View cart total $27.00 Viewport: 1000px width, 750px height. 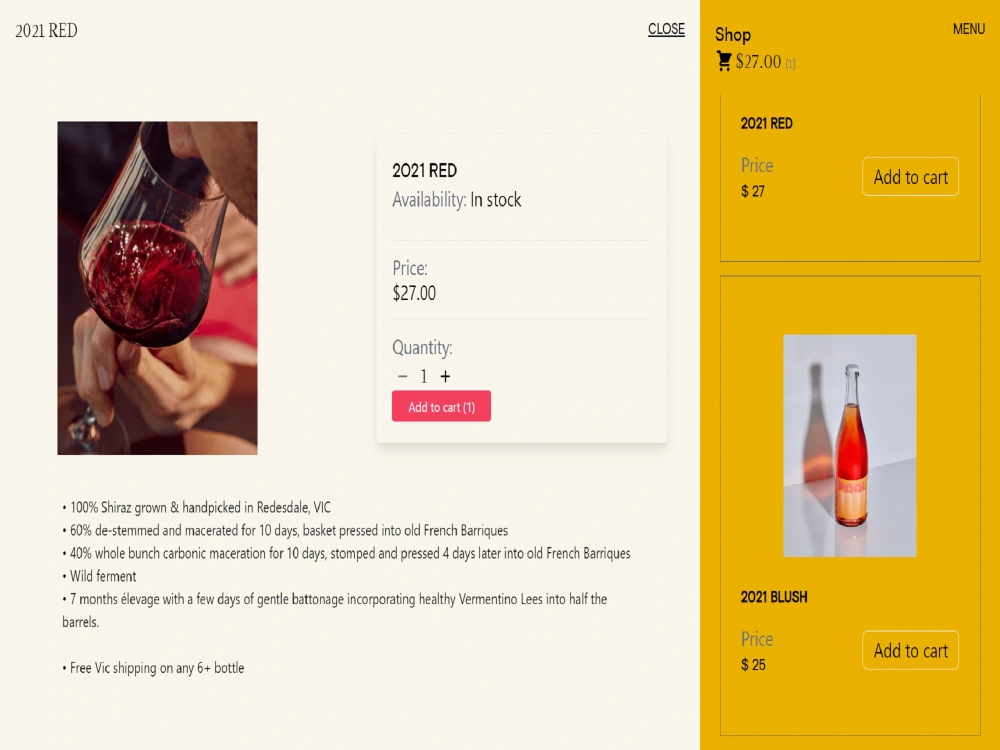(758, 61)
